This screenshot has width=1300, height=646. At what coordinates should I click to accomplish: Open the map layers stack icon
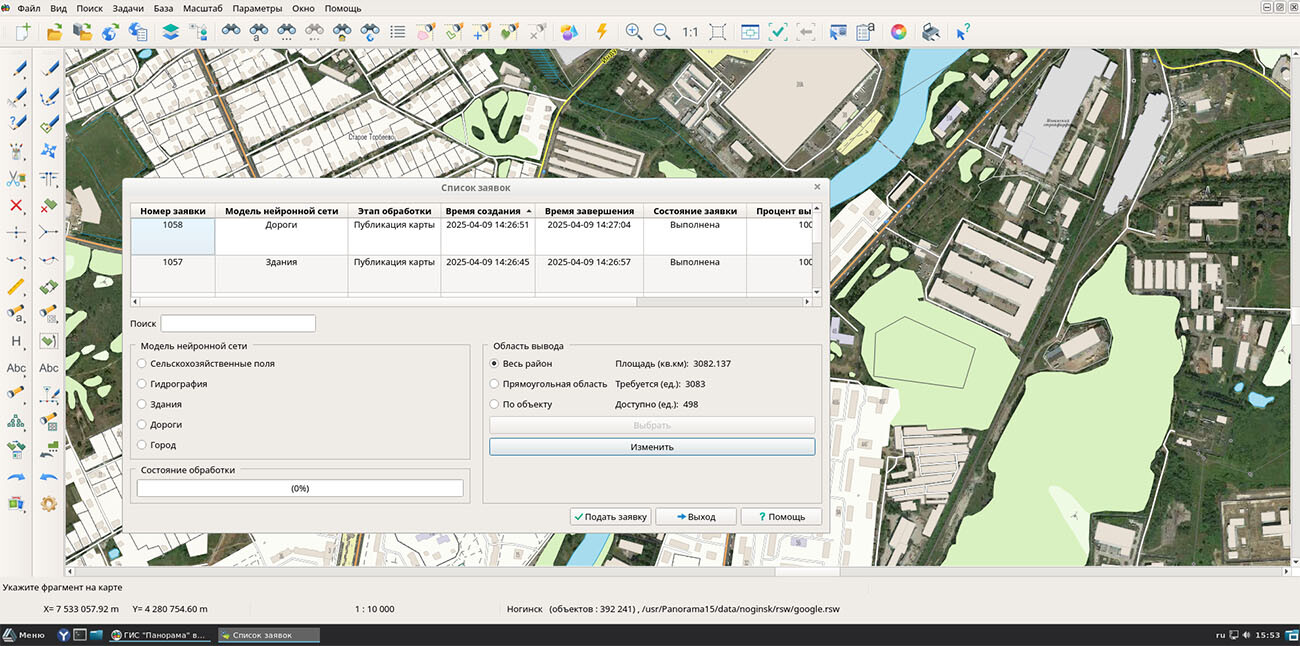click(x=170, y=32)
